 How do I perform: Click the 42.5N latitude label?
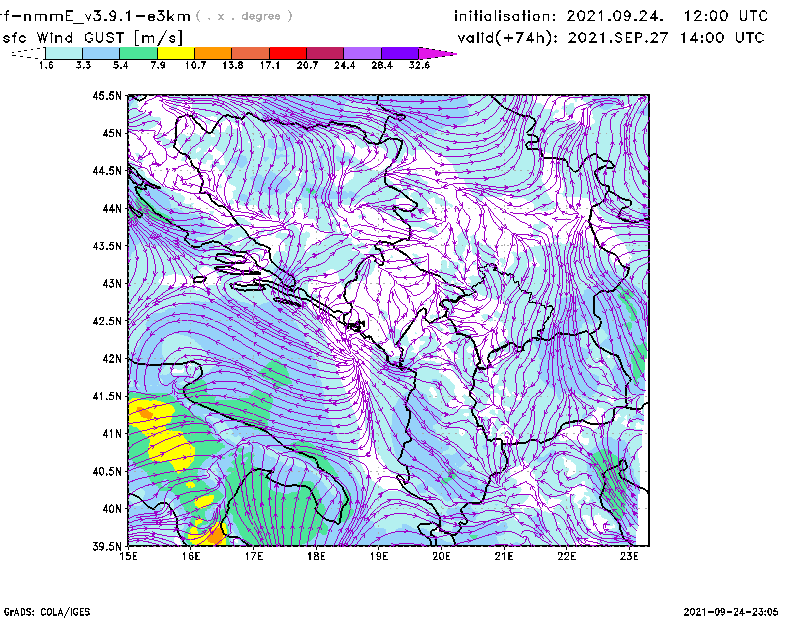click(x=107, y=321)
